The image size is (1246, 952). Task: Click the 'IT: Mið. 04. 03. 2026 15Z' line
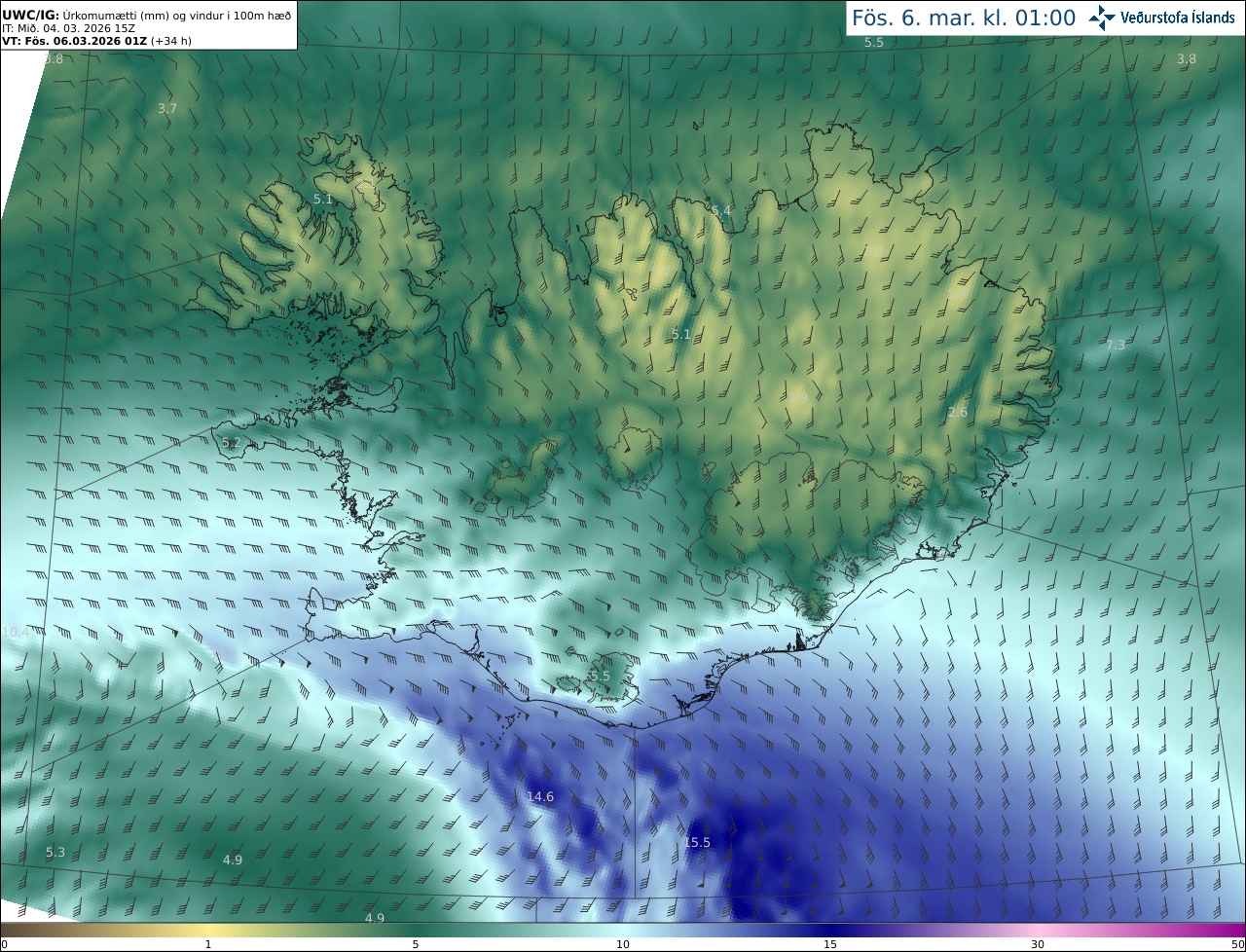(68, 28)
